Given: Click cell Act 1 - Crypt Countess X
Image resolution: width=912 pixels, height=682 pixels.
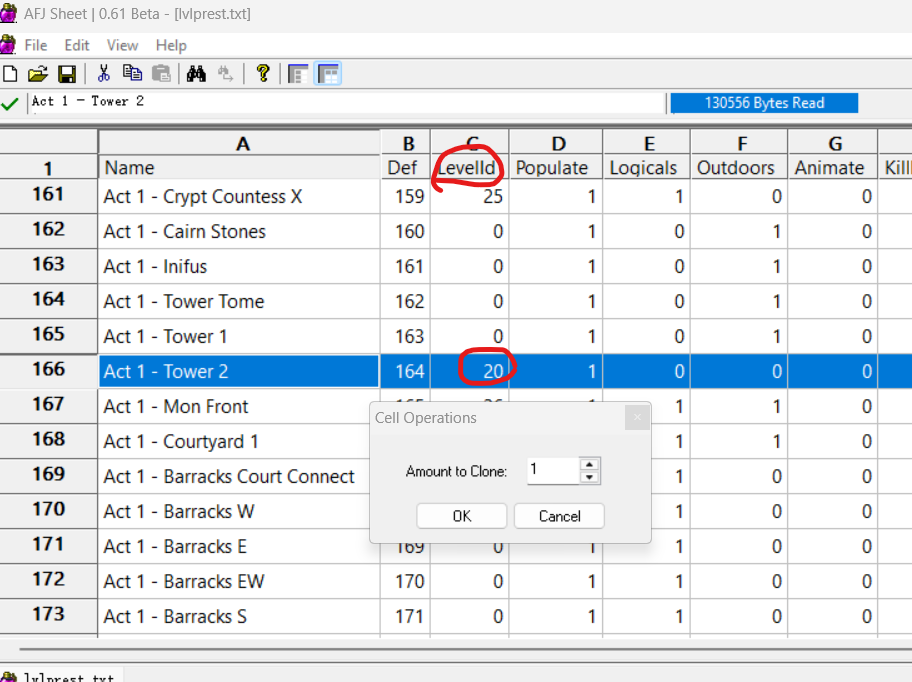Looking at the screenshot, I should 240,197.
